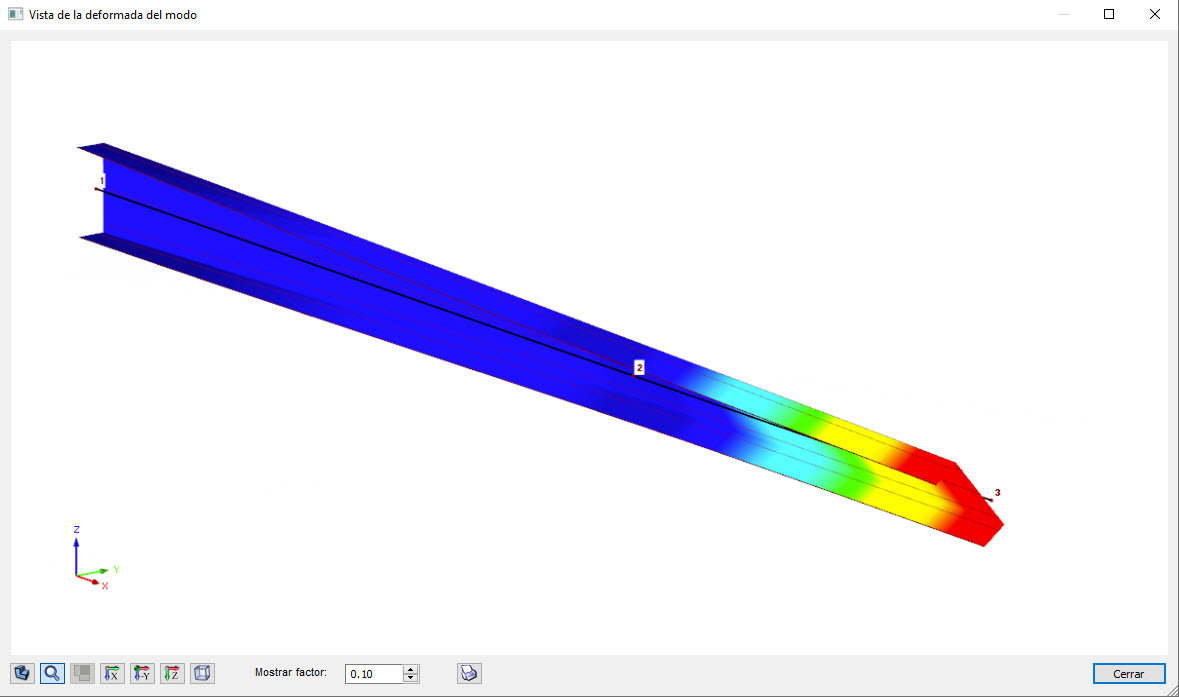Switch to isometric cube view
Screen dimensions: 1179x697
(x=202, y=673)
